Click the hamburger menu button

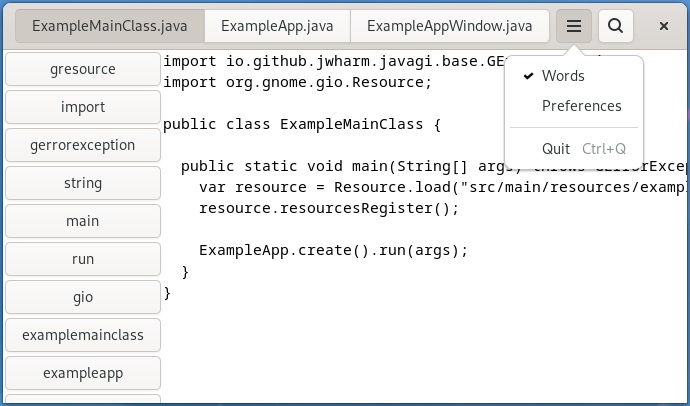click(x=573, y=26)
